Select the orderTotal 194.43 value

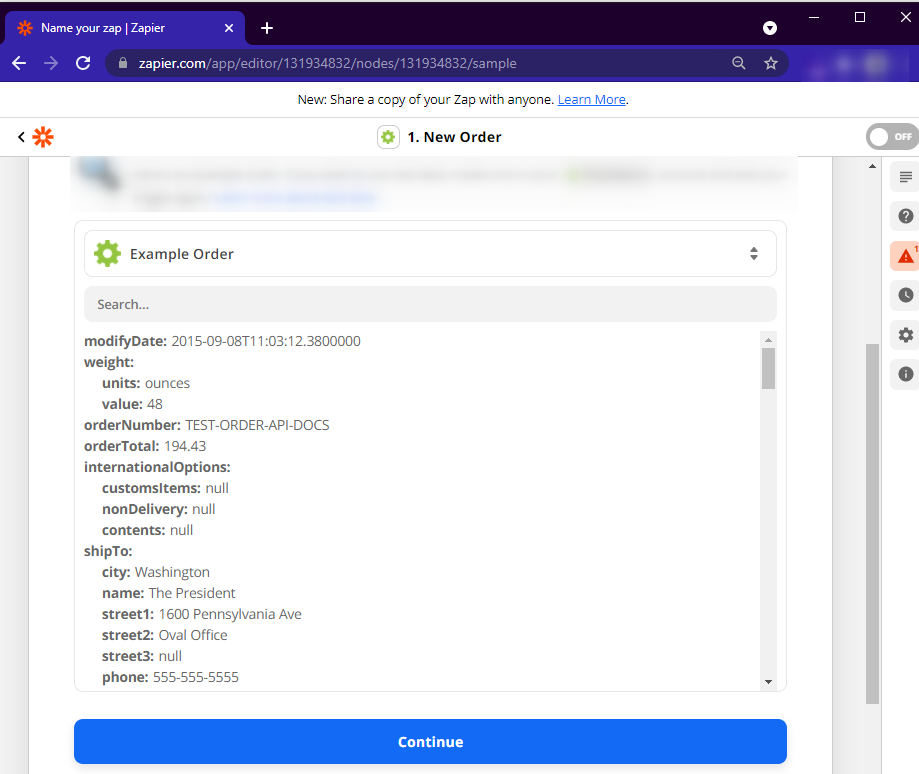click(x=185, y=446)
